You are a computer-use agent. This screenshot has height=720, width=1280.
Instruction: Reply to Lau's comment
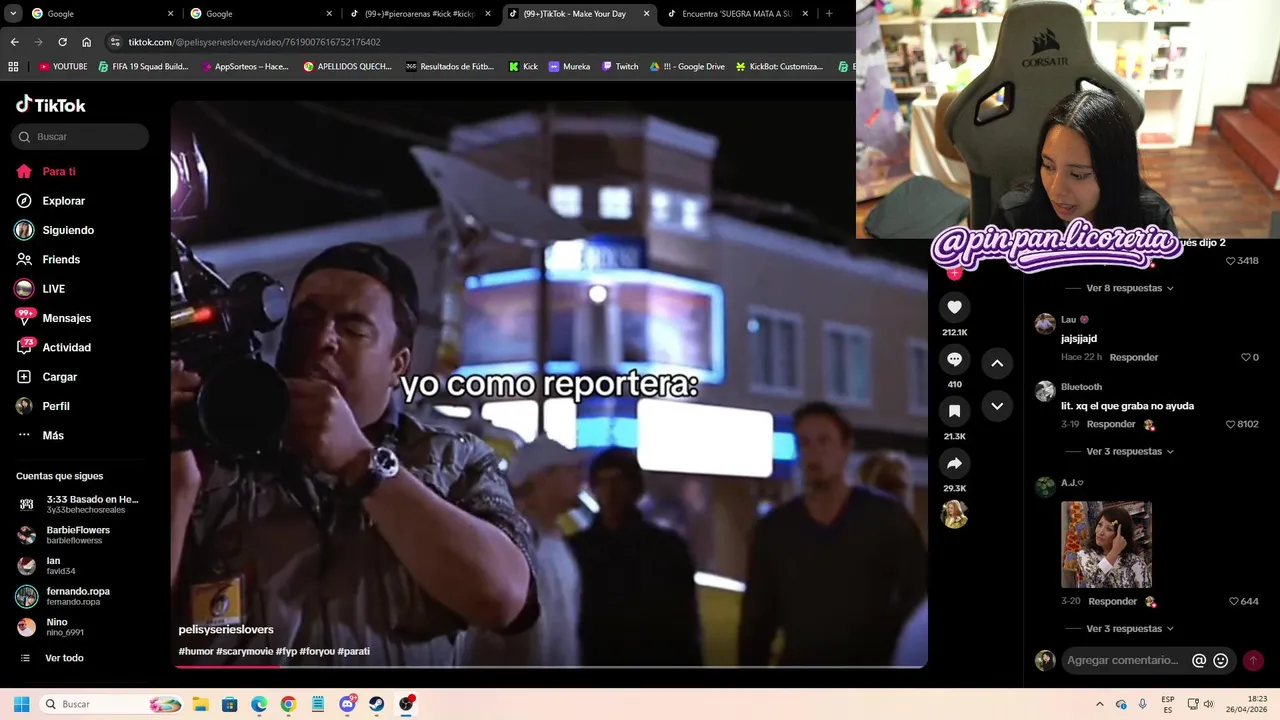coord(1133,357)
